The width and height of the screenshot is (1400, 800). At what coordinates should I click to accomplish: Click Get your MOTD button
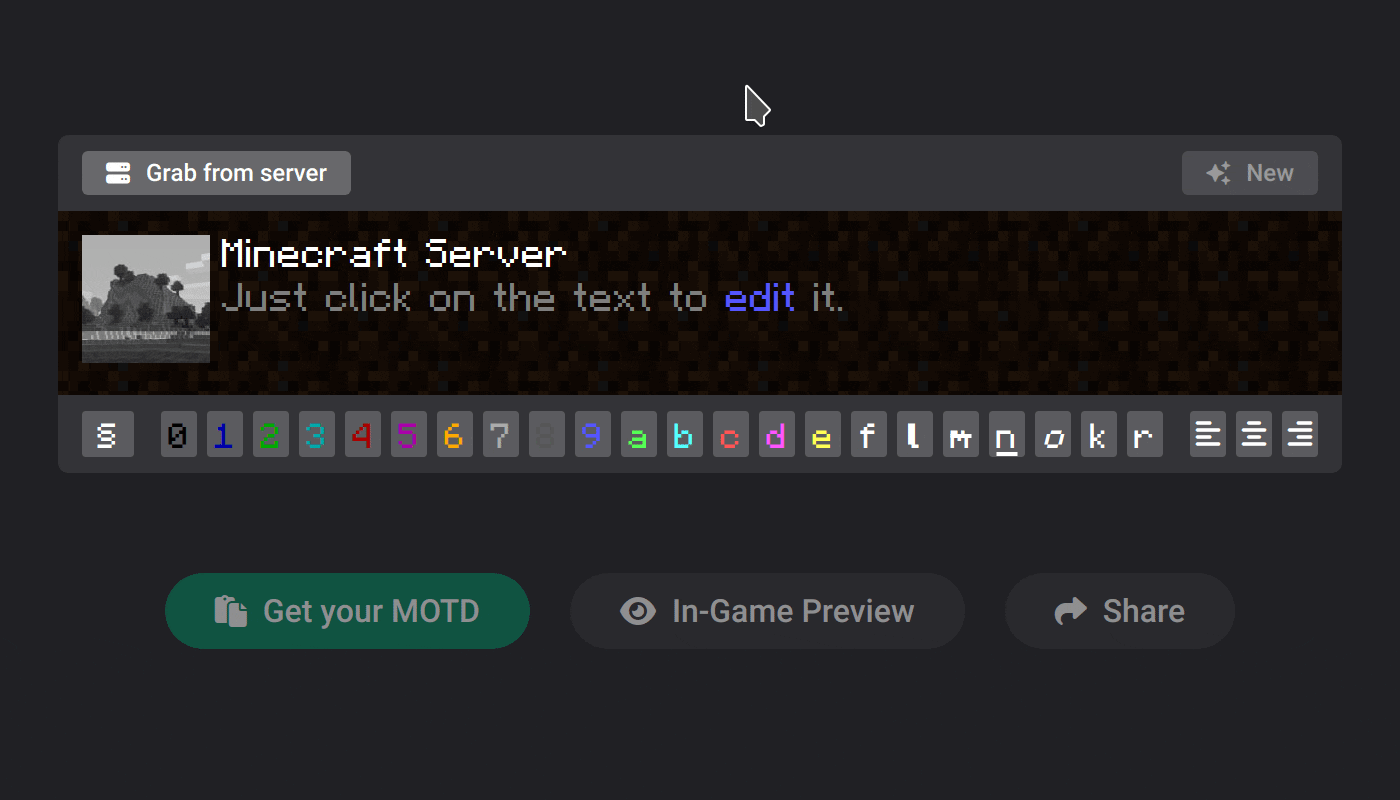pos(347,611)
